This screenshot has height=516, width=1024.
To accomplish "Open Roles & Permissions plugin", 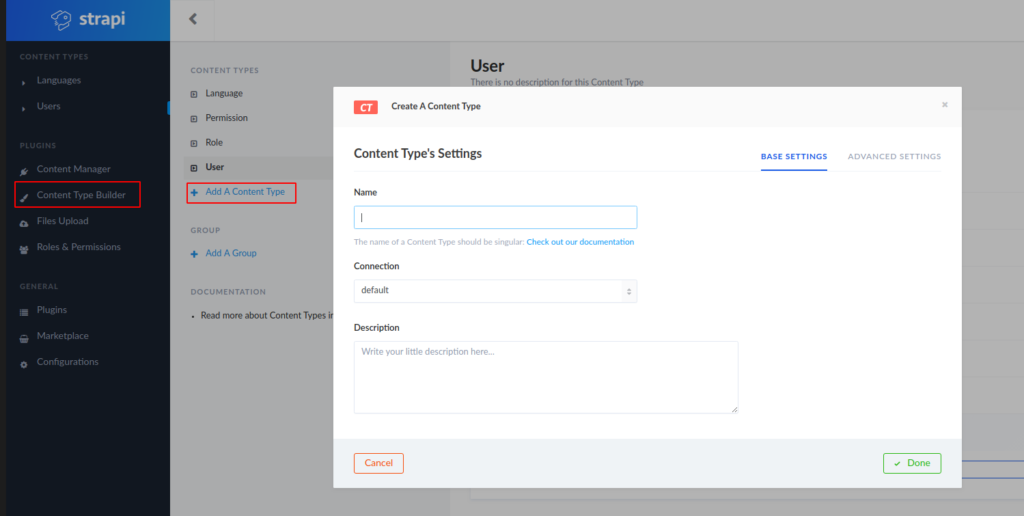I will 78,247.
